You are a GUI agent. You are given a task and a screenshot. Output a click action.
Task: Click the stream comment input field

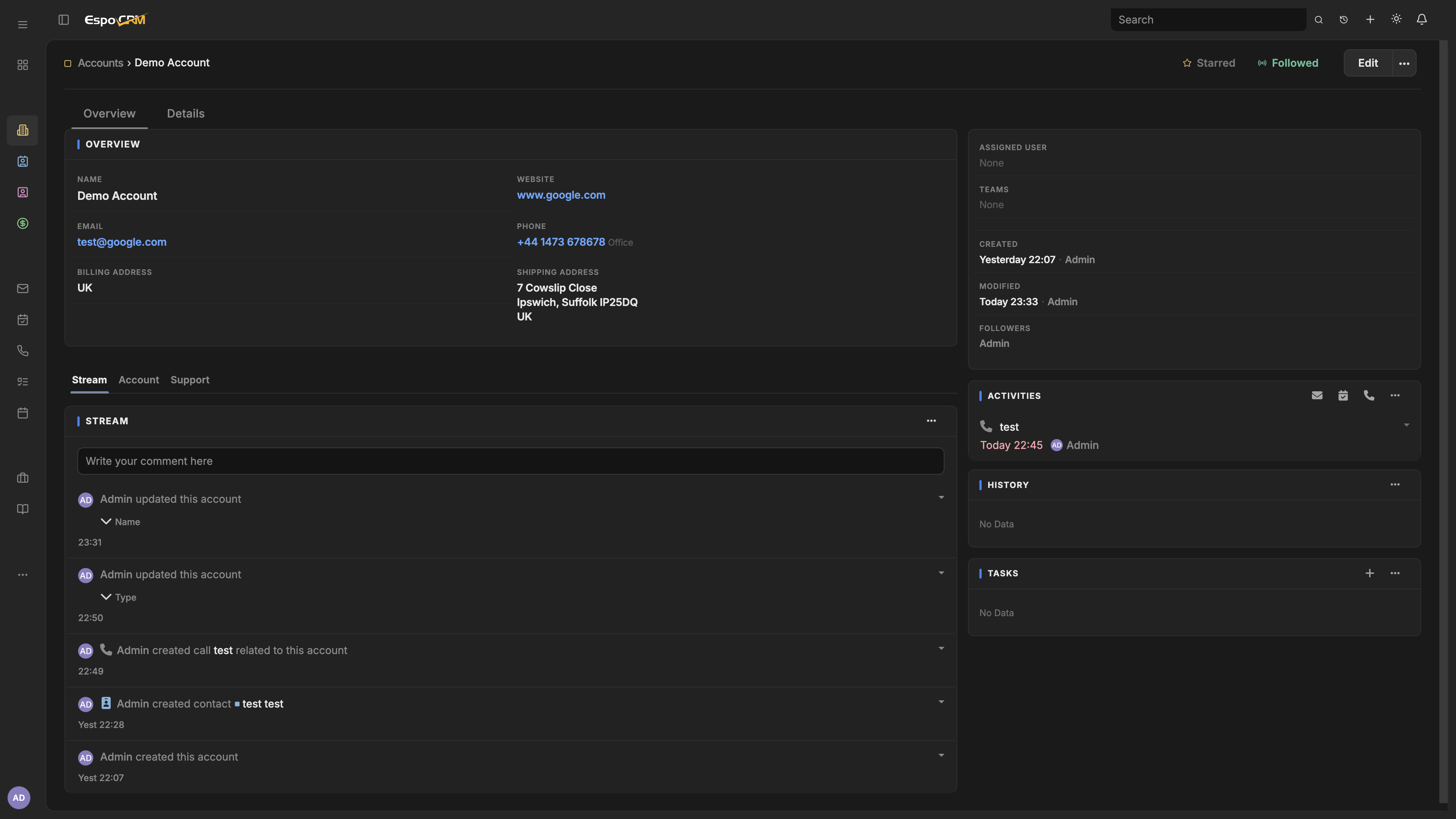pyautogui.click(x=510, y=461)
